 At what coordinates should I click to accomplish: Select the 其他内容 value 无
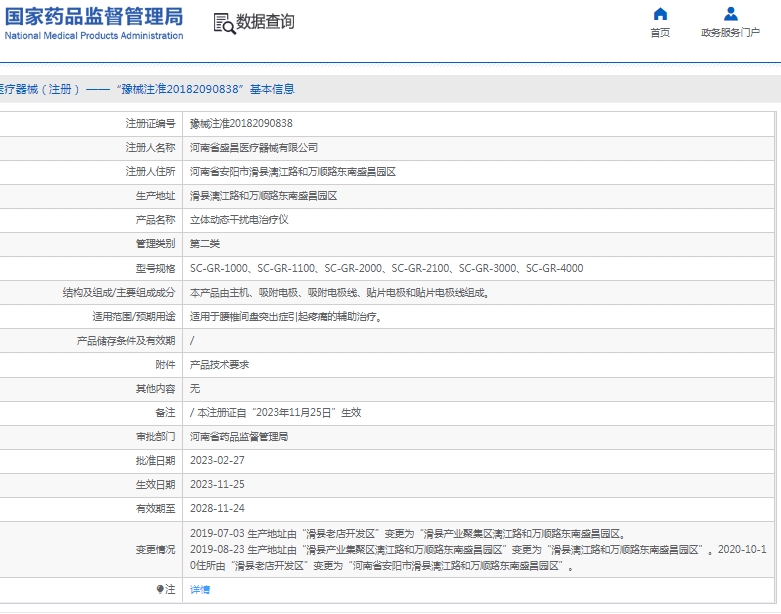coord(195,388)
